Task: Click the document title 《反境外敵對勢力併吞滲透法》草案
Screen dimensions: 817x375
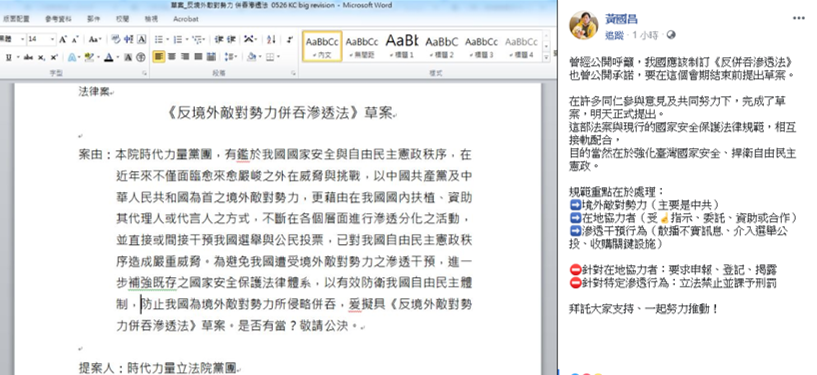Action: tap(280, 113)
